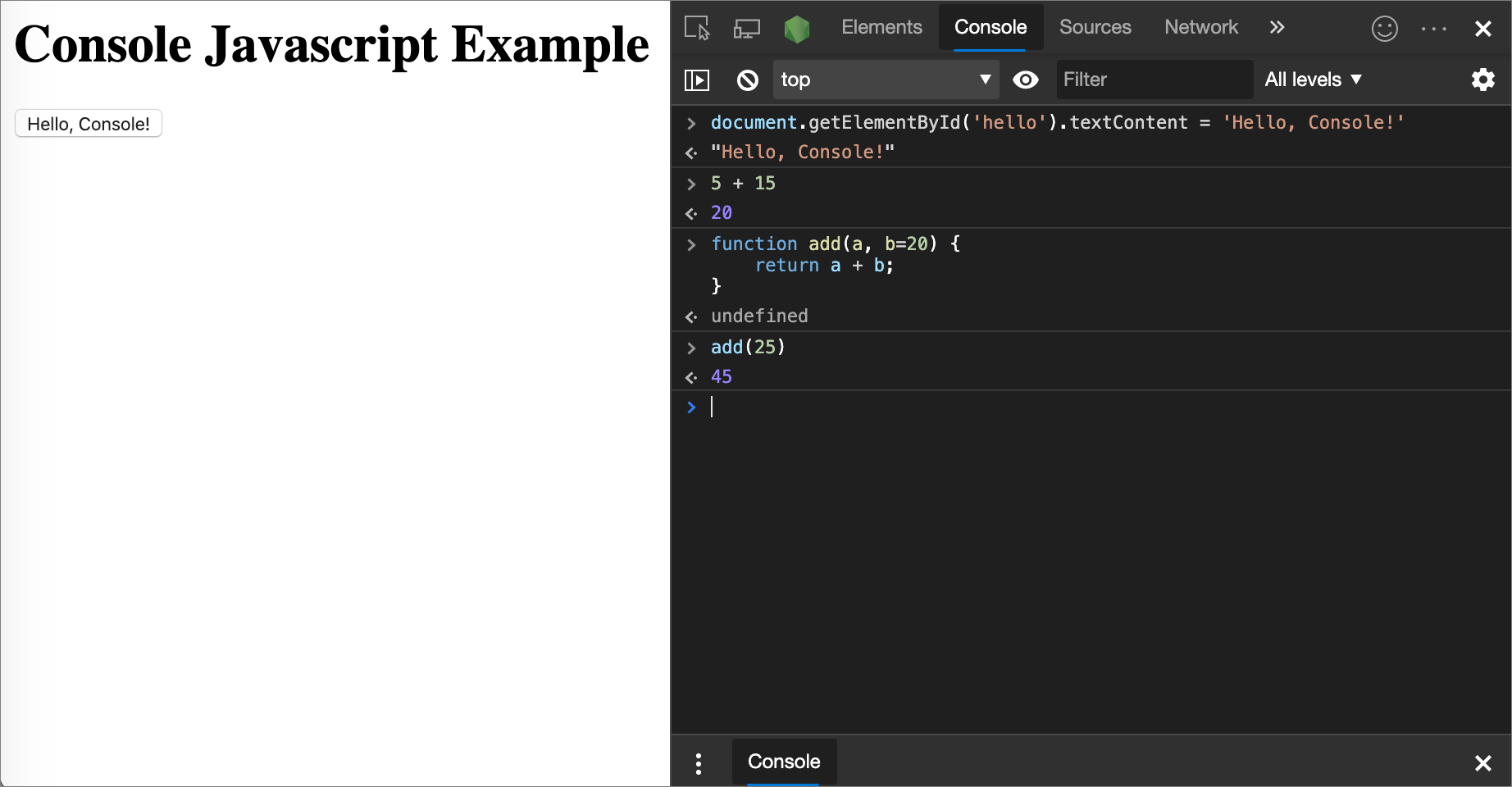The width and height of the screenshot is (1512, 787).
Task: Open the Network panel
Action: click(1200, 27)
